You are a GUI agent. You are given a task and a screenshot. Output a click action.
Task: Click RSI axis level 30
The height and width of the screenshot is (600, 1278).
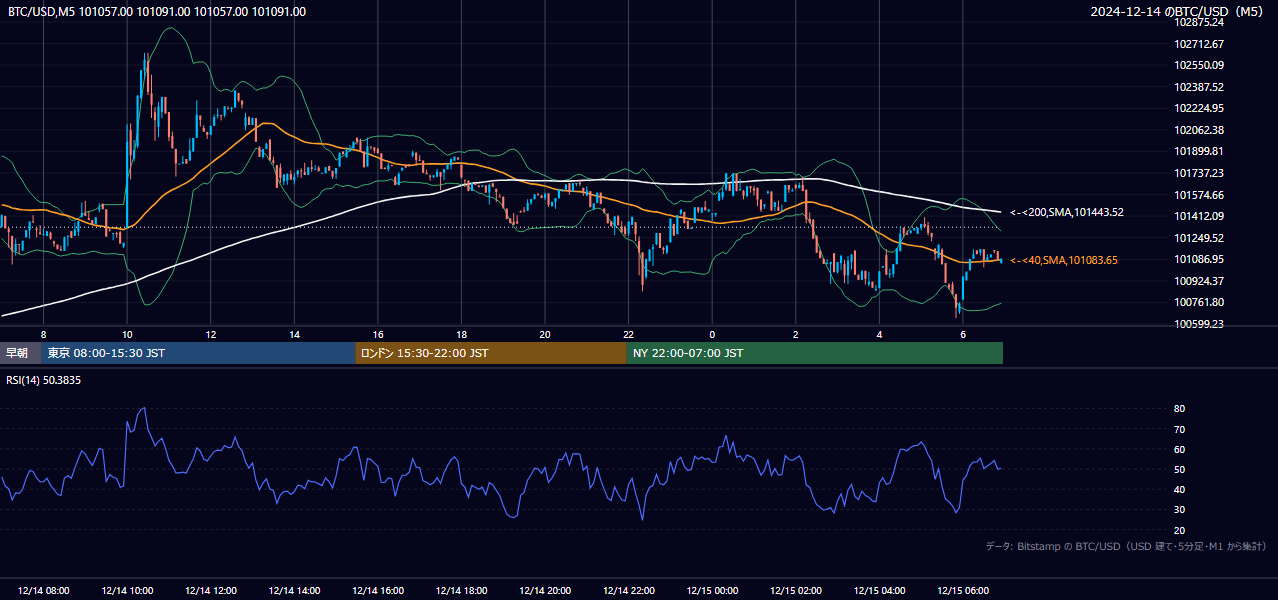click(x=1180, y=510)
